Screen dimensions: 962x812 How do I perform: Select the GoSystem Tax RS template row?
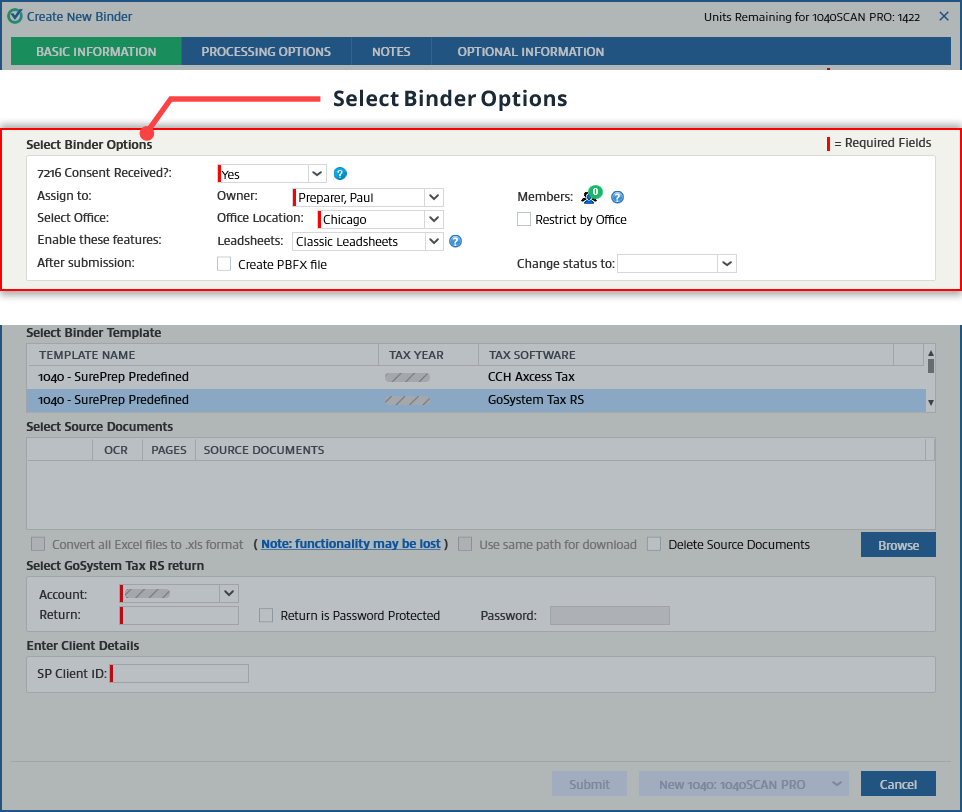tap(400, 400)
